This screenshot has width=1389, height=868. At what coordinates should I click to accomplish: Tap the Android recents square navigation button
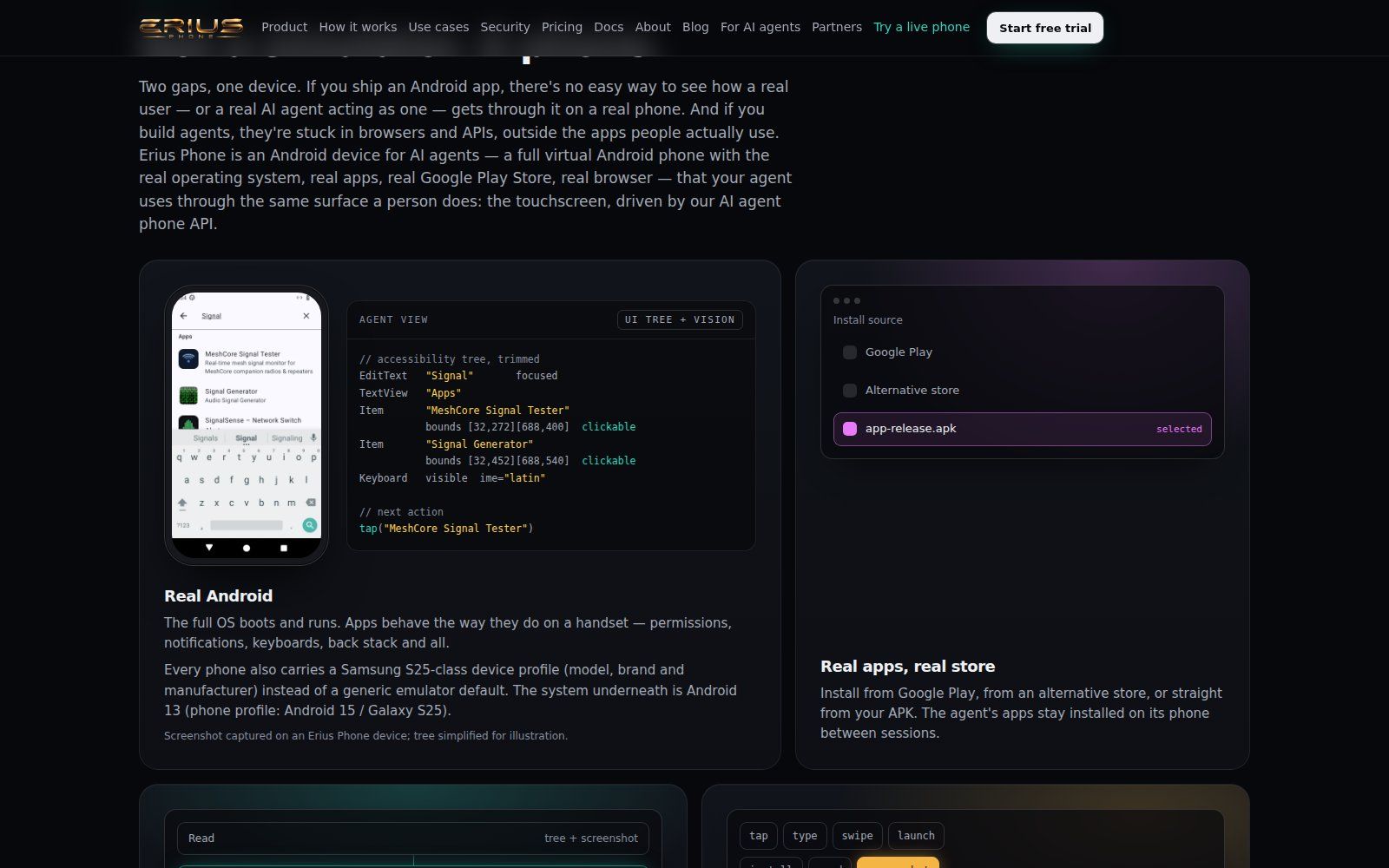pos(284,549)
